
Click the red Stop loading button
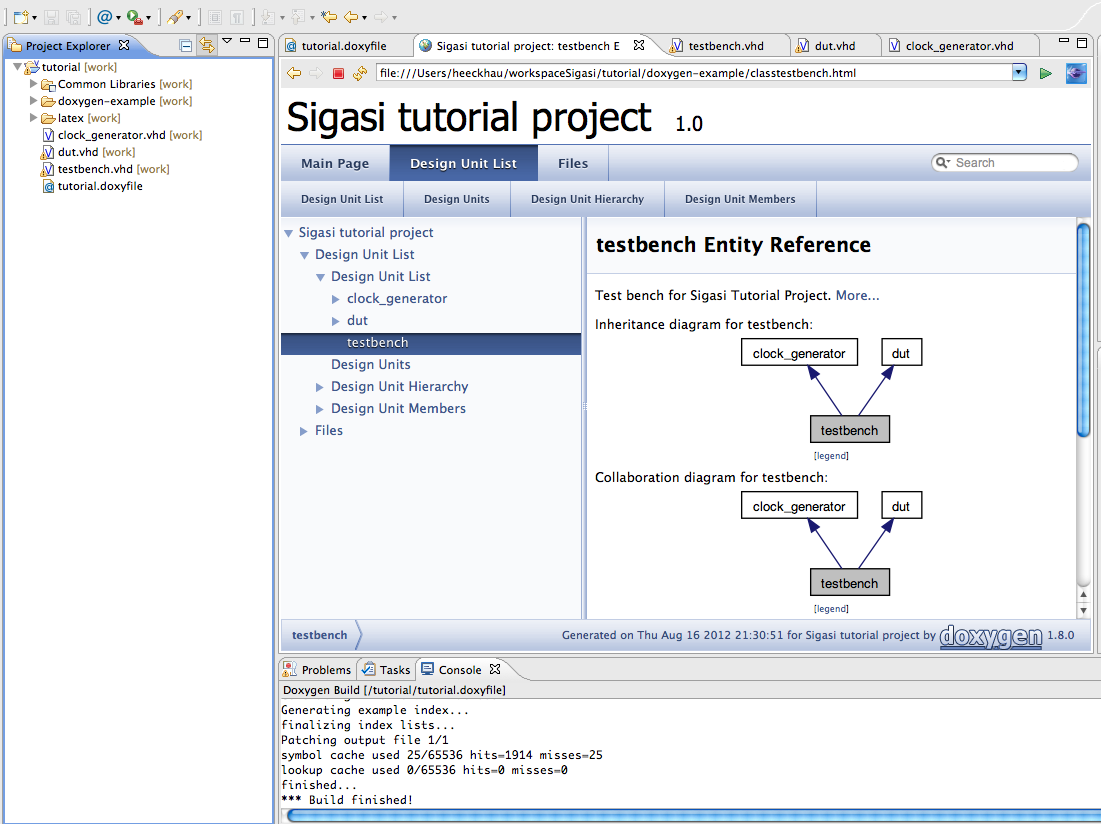coord(338,73)
